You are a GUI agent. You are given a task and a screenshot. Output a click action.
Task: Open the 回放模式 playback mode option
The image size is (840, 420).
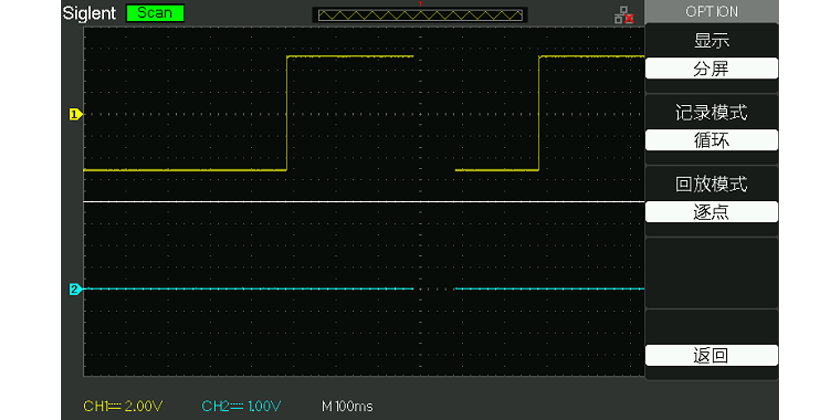[711, 184]
